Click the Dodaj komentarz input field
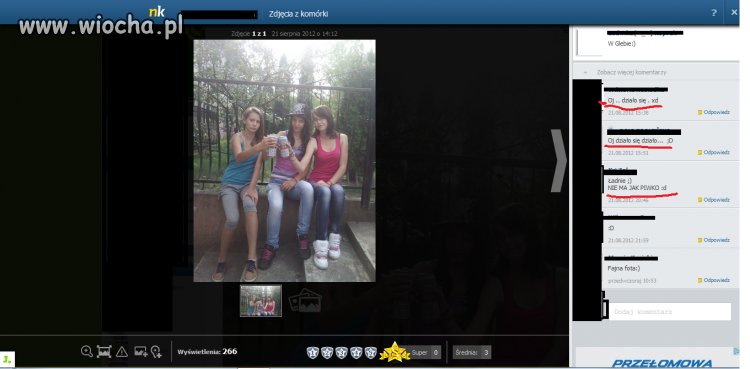Image resolution: width=750 pixels, height=369 pixels. pyautogui.click(x=670, y=312)
